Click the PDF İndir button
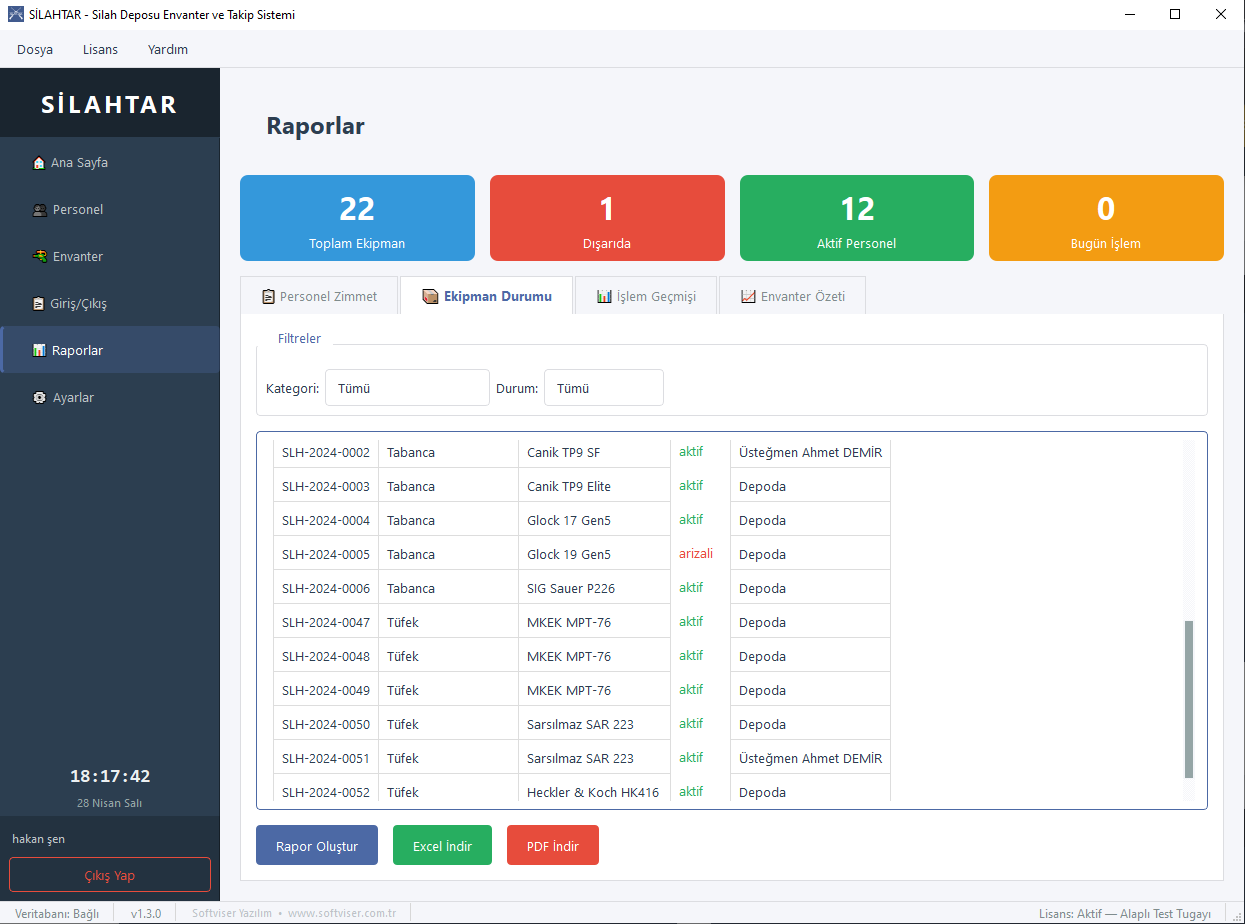 pos(553,846)
